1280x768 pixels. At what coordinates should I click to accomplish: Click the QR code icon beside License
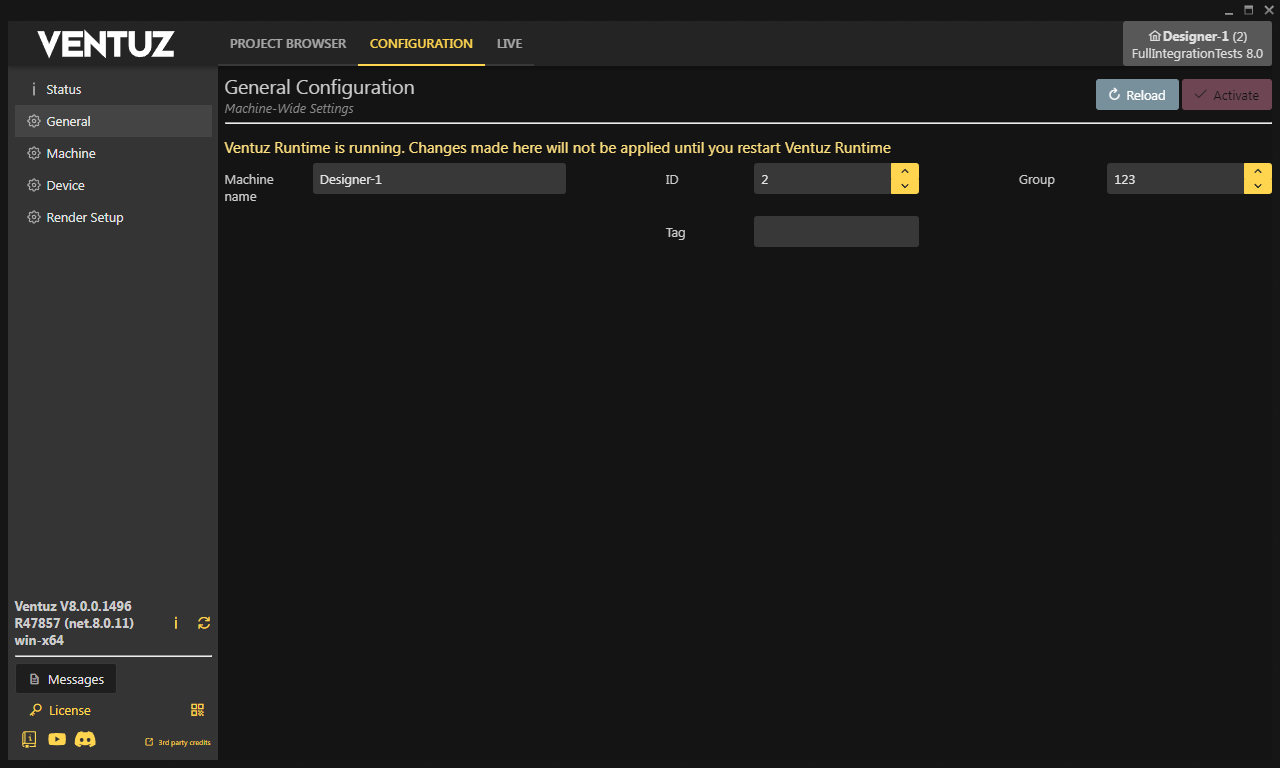point(197,710)
